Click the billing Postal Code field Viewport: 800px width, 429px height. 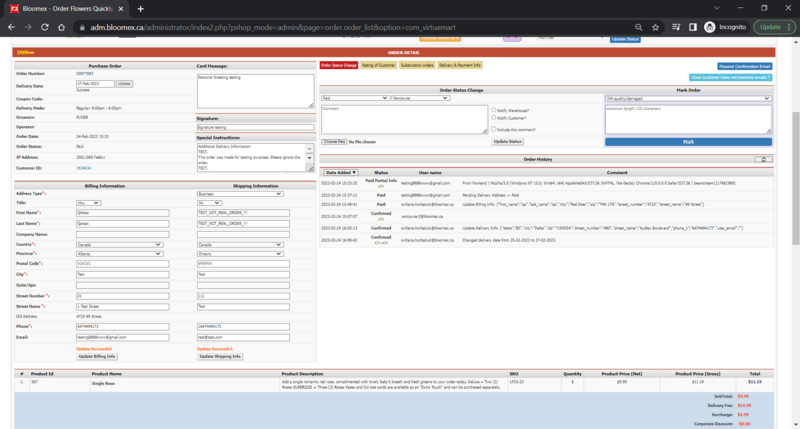pyautogui.click(x=122, y=264)
